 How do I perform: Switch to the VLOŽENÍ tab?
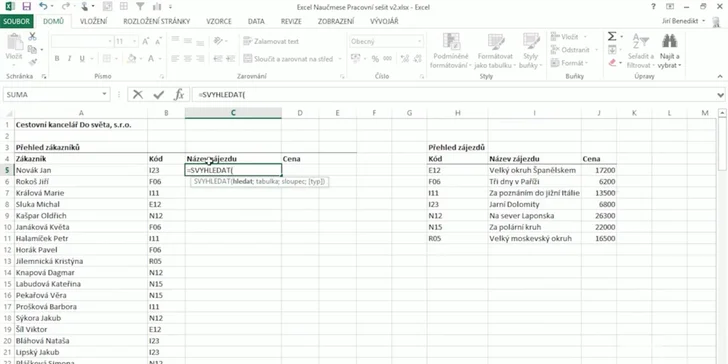(x=93, y=21)
